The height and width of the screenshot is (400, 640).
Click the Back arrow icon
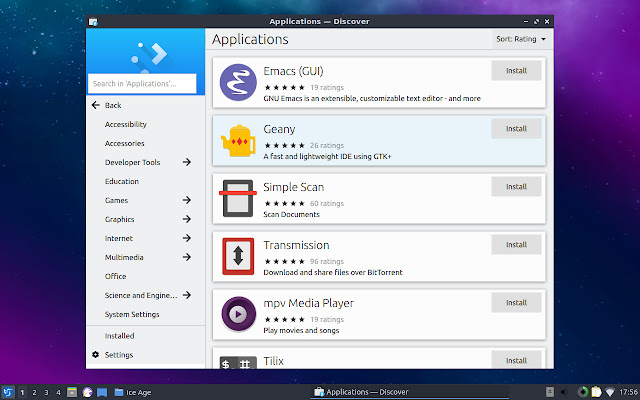[x=96, y=105]
